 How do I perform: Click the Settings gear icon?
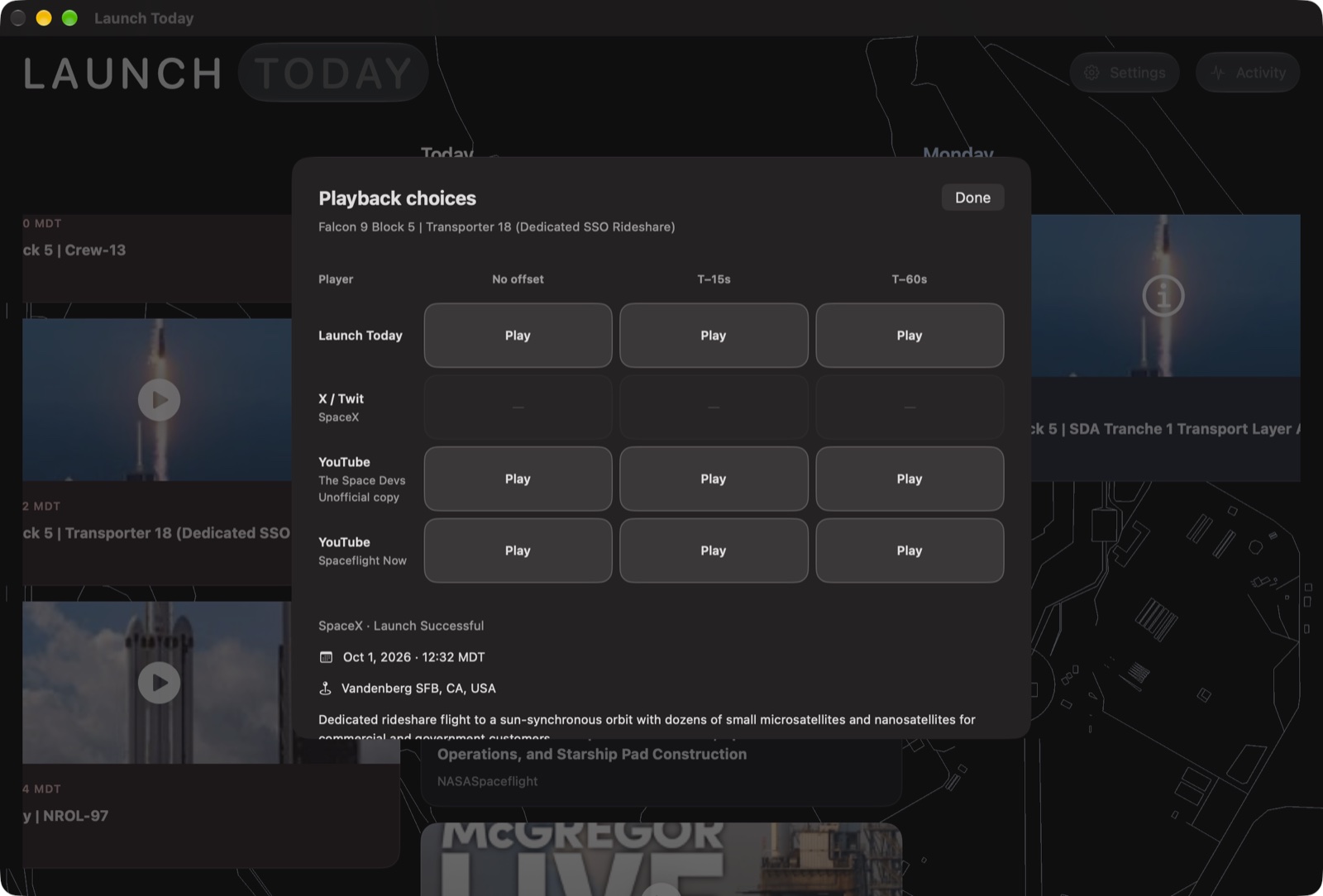click(1092, 73)
